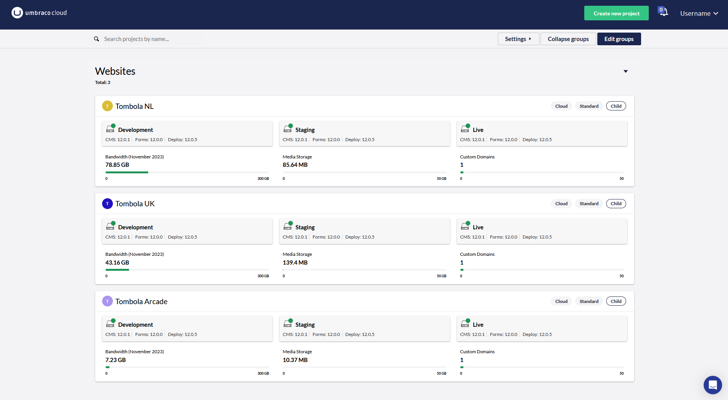Click the Standard tag on Tombola Arcade
Viewport: 728px width, 400px height.
point(589,301)
